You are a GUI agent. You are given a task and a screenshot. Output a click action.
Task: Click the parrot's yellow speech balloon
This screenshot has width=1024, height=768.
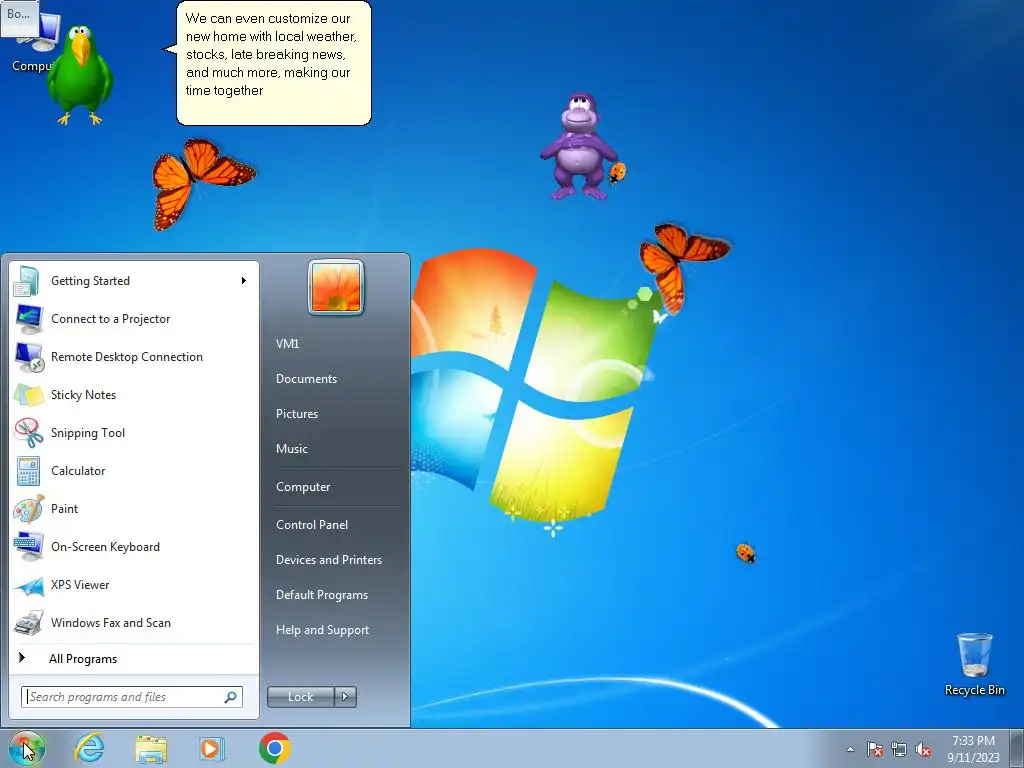pos(274,63)
